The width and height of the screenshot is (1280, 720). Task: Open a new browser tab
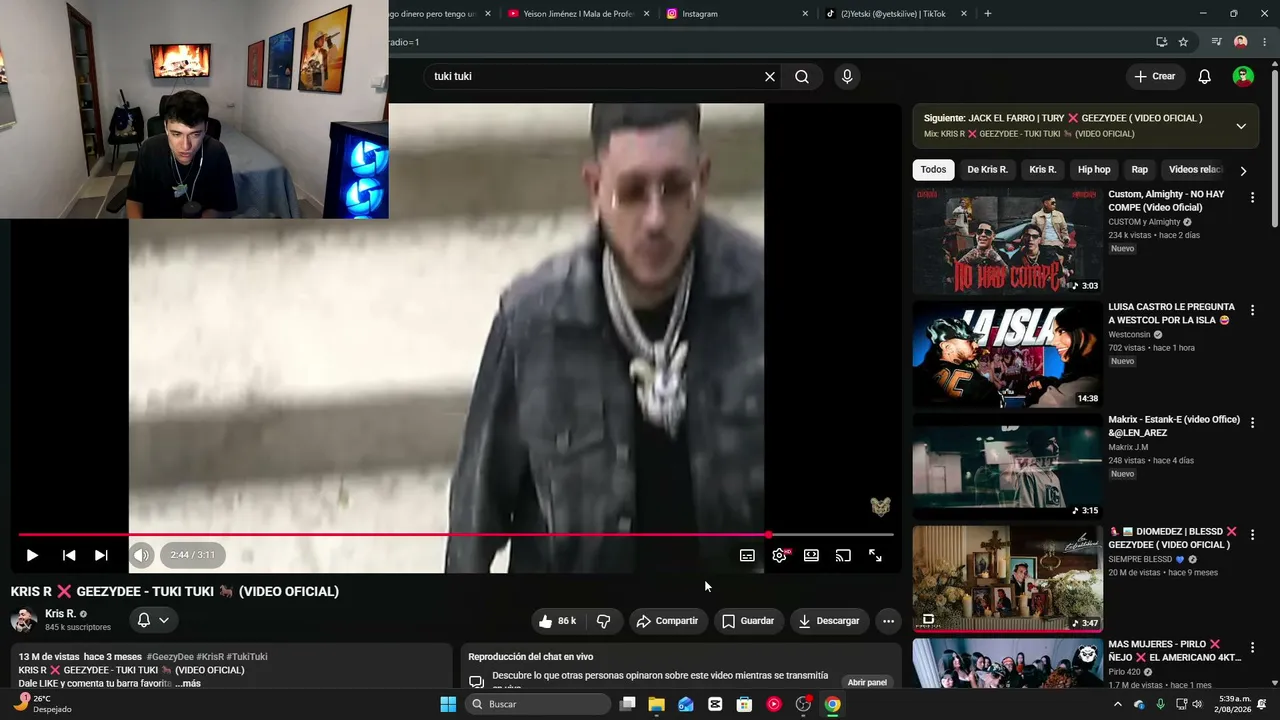988,14
